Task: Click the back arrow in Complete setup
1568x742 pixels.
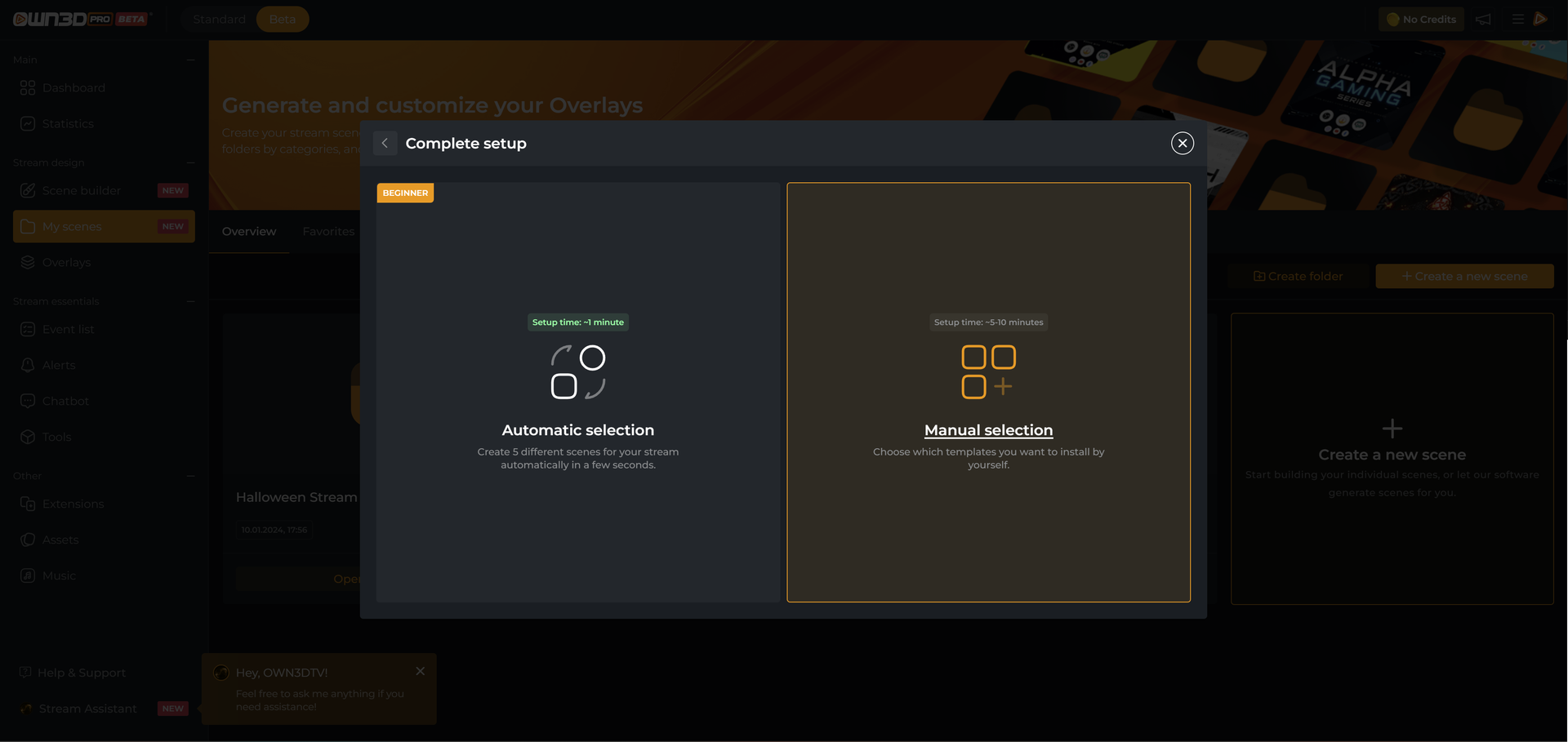Action: [x=385, y=143]
